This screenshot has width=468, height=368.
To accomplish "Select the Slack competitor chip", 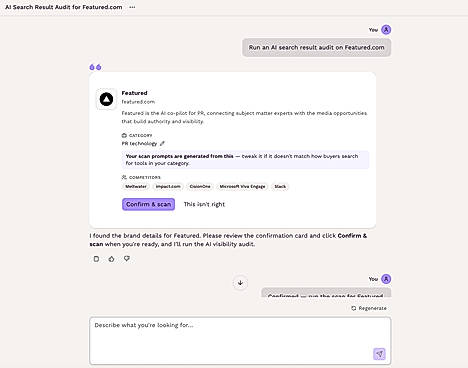I will [x=280, y=187].
